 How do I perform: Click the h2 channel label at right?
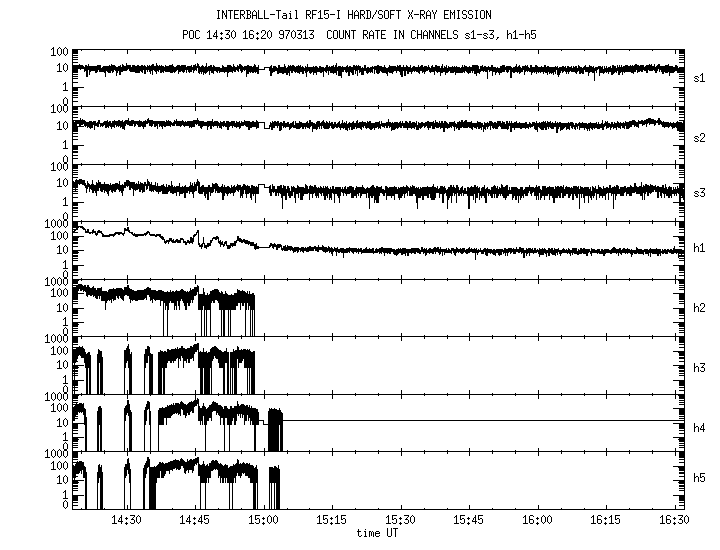pyautogui.click(x=700, y=308)
